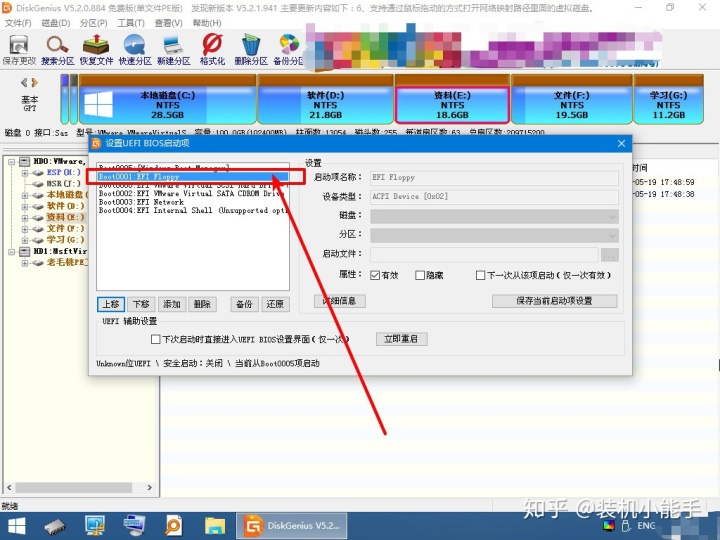The height and width of the screenshot is (540, 720).
Task: Close the UEFI BIOS boot settings dialog
Action: tap(621, 144)
